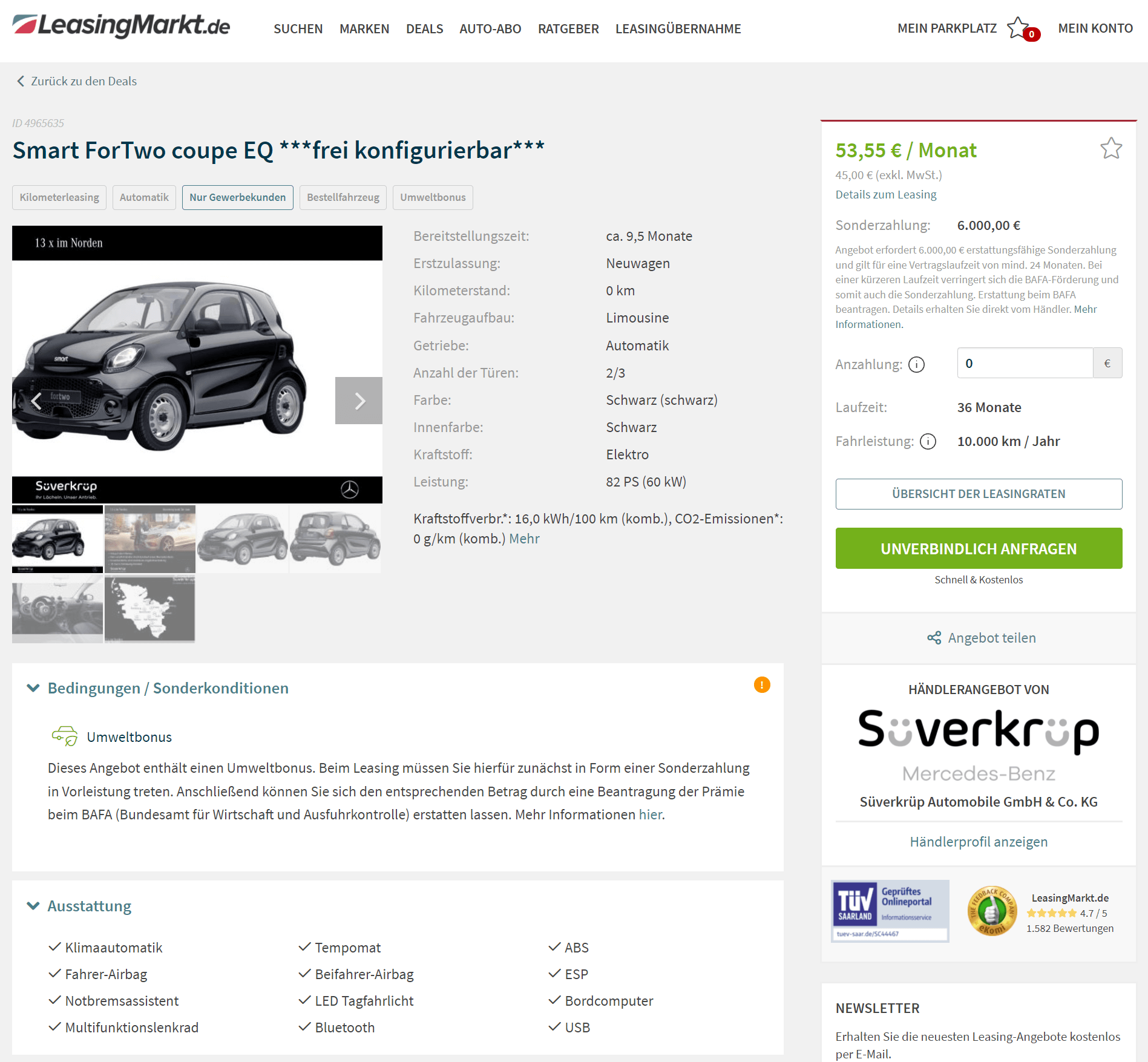
Task: Open the eKomi feedback seal
Action: coord(992,911)
